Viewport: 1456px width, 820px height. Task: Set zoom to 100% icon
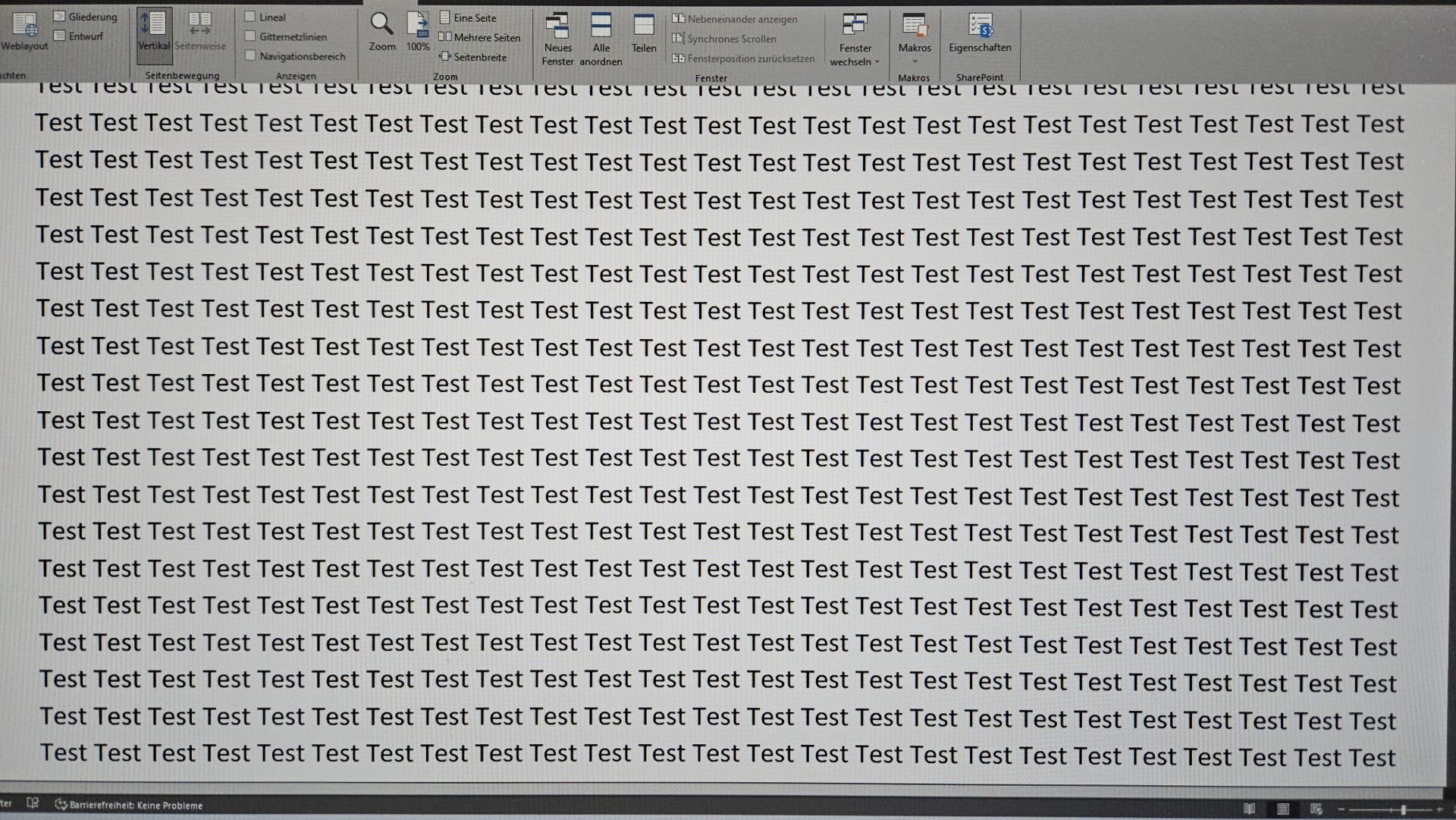pyautogui.click(x=418, y=25)
